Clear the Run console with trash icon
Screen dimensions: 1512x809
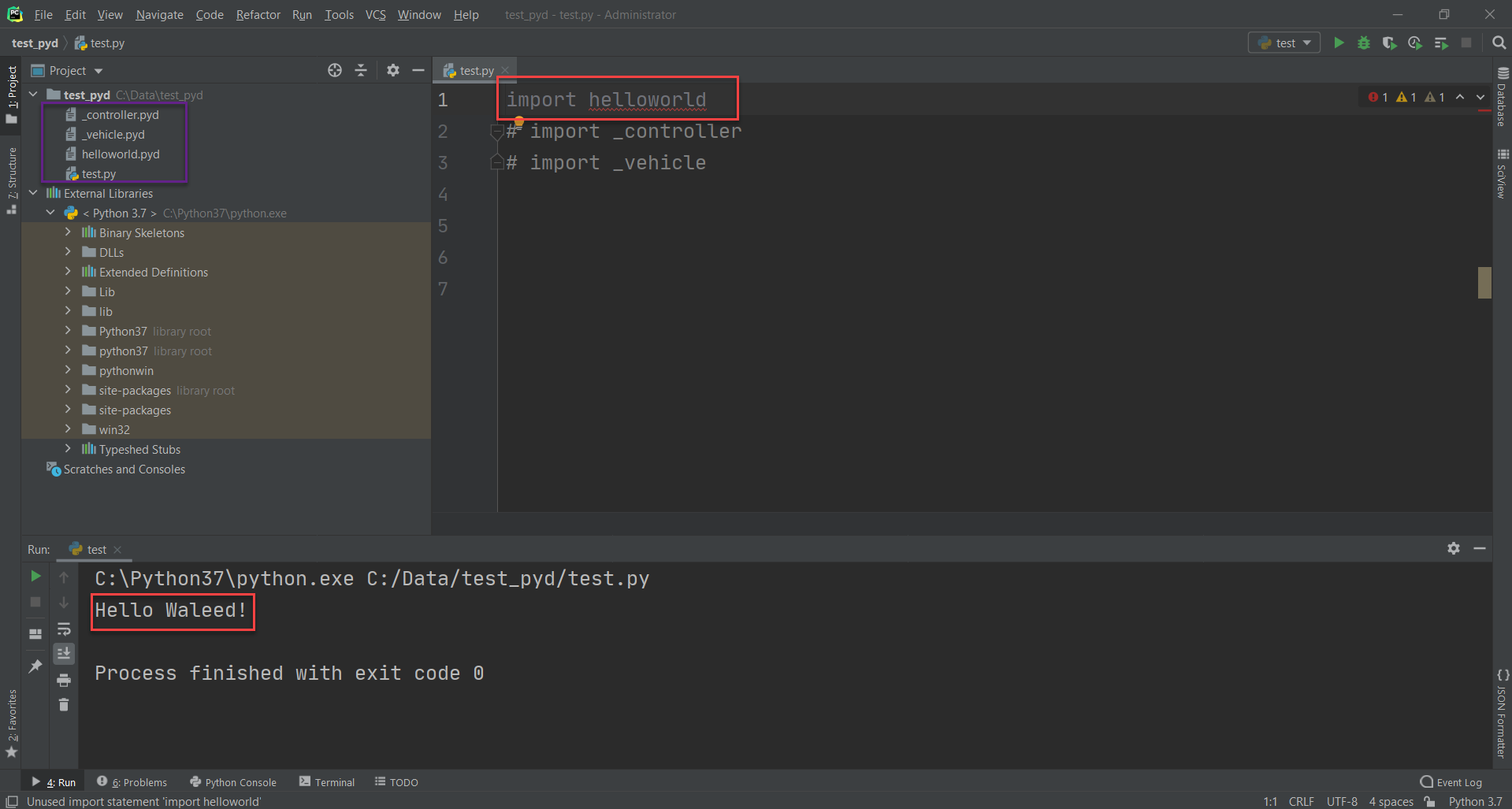point(64,705)
